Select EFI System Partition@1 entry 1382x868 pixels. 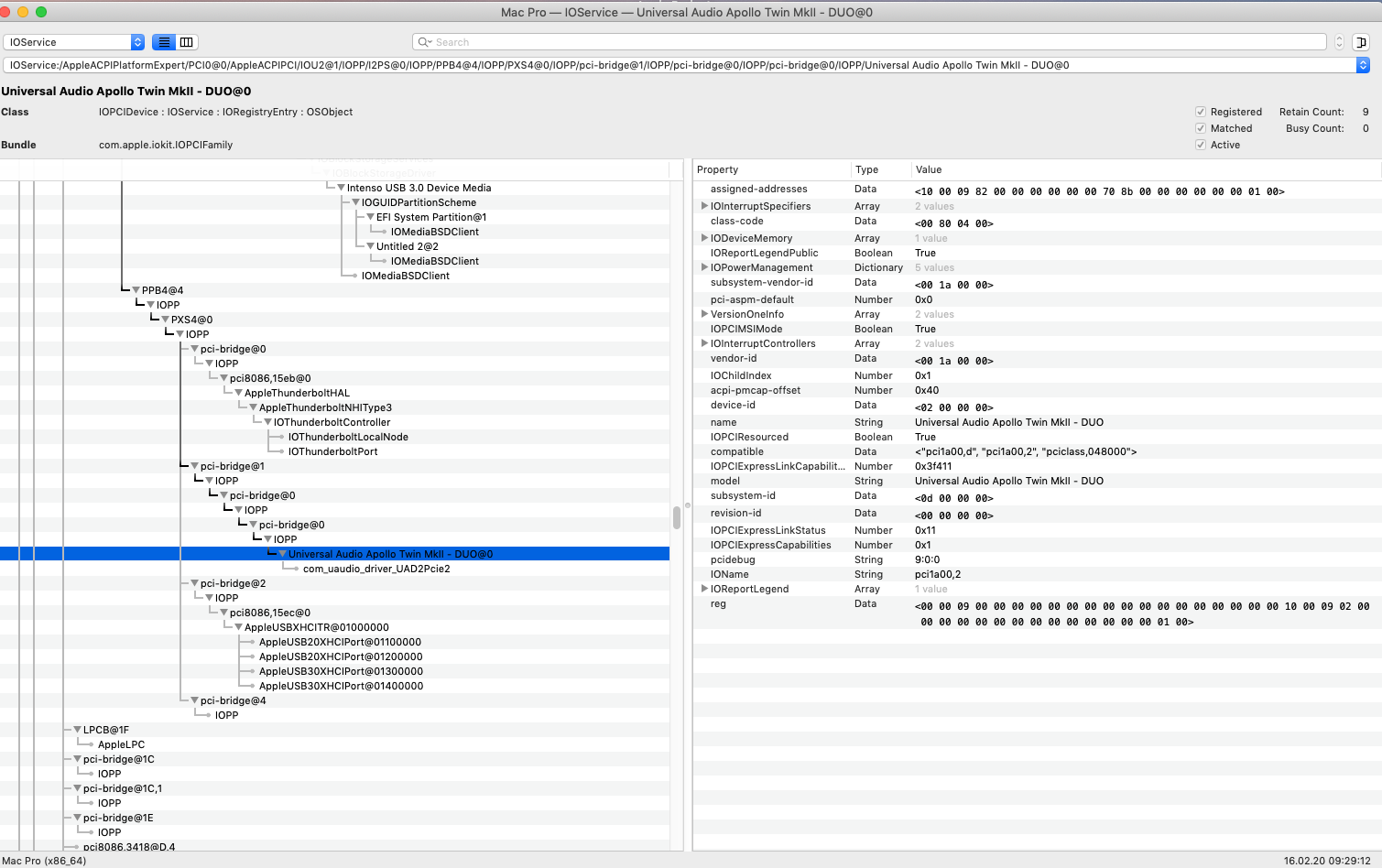tap(431, 217)
